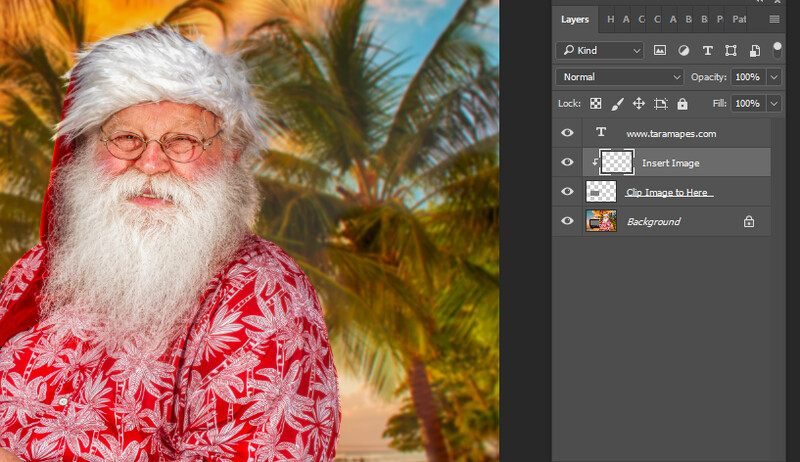Select the Insert Image layer thumbnail
Viewport: 800px width, 462px height.
point(617,162)
